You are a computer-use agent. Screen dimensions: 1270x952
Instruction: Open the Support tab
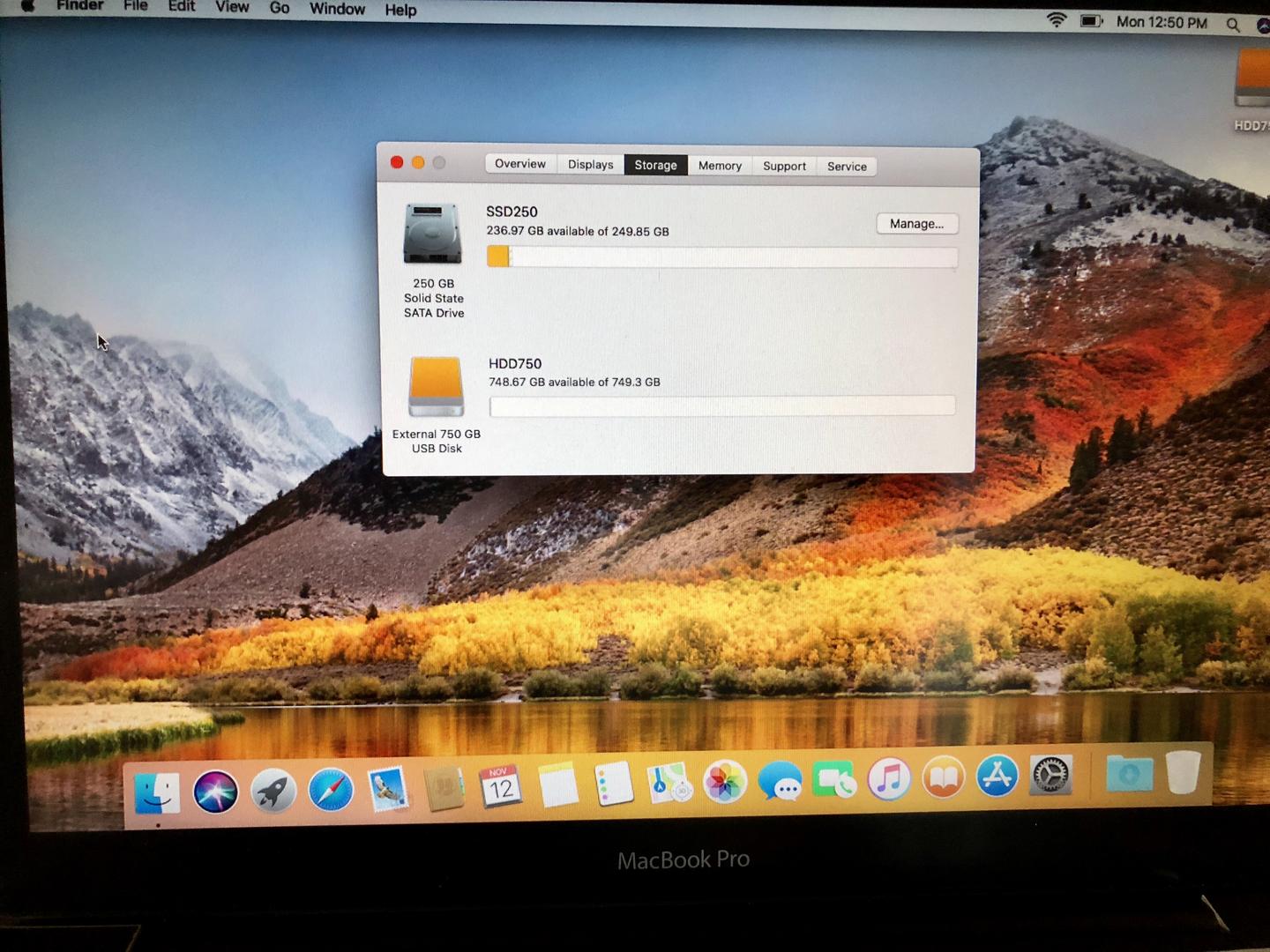[784, 166]
